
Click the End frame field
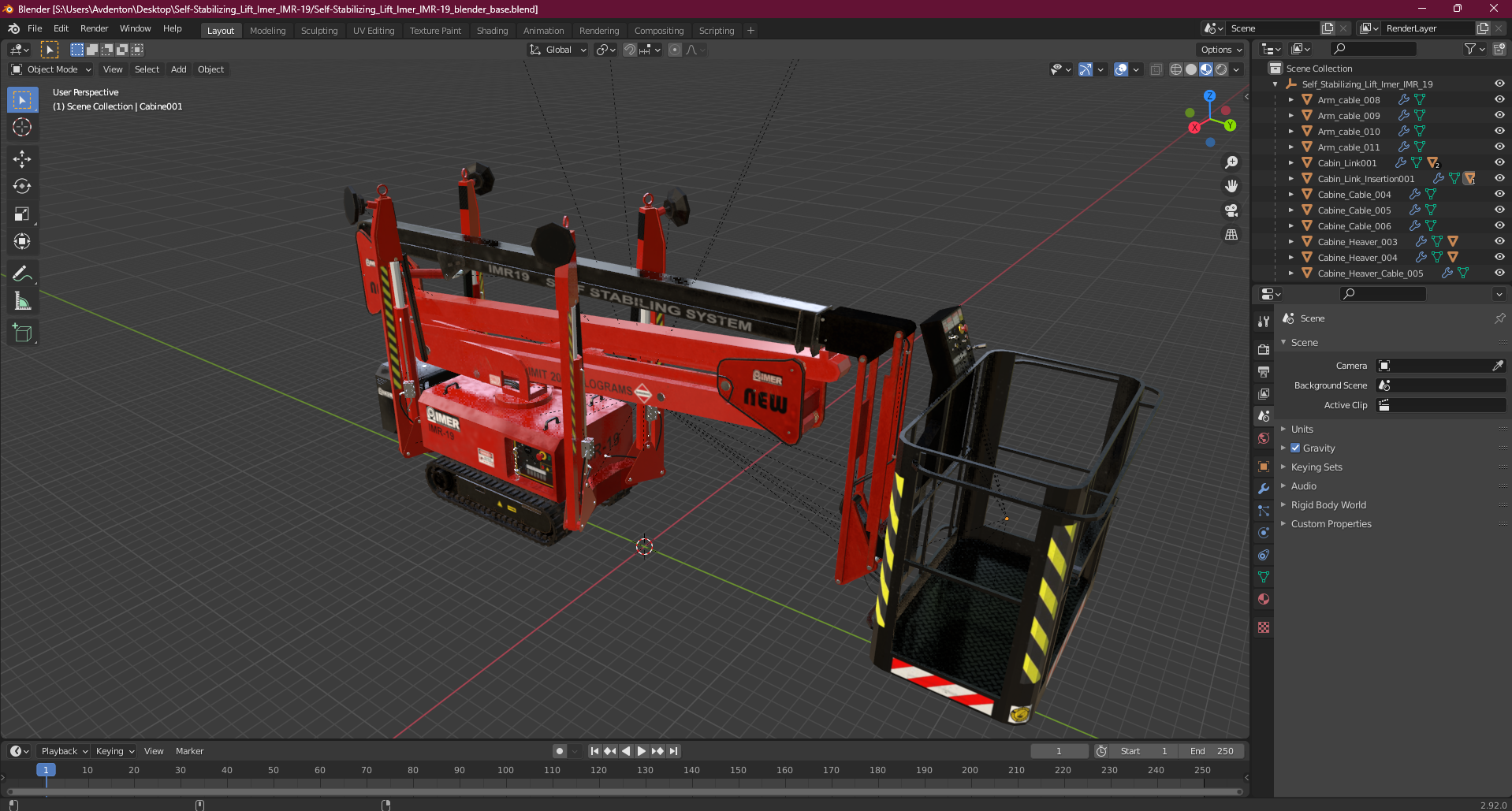point(1212,751)
